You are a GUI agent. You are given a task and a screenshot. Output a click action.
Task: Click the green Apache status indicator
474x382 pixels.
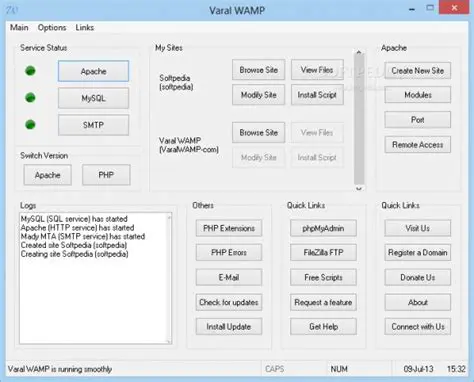pos(30,71)
